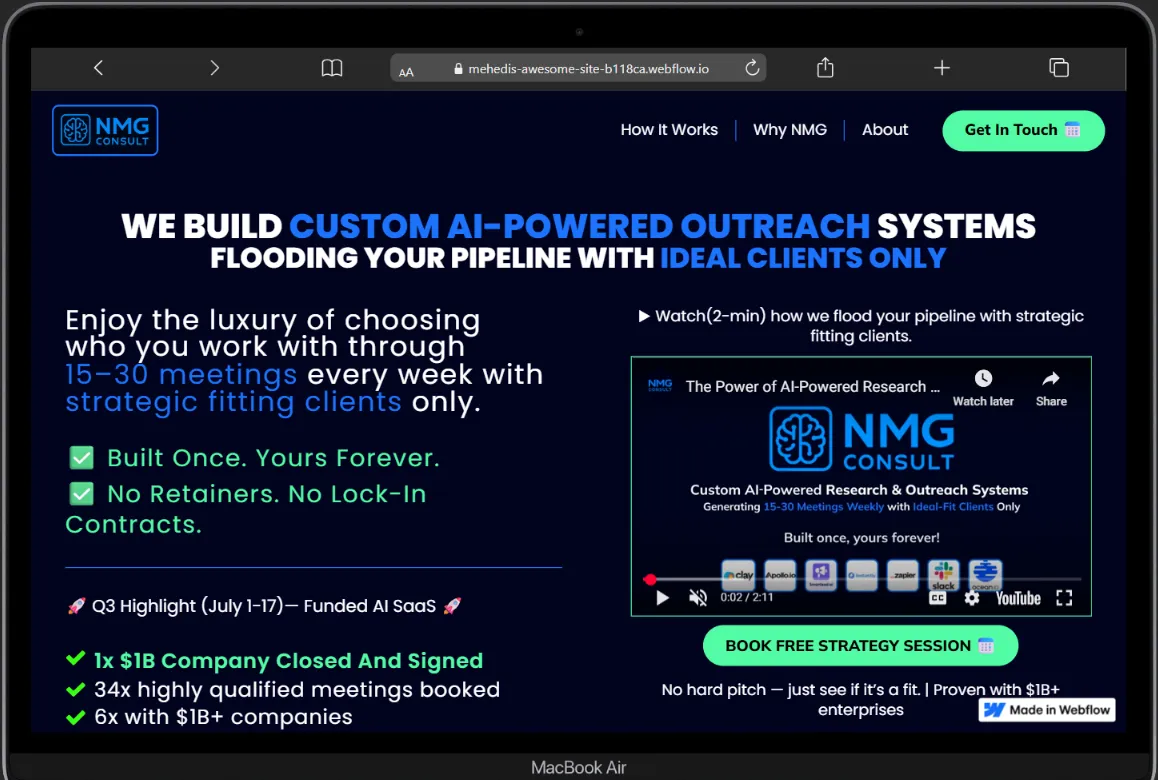Click BOOK FREE STRATEGY SESSION

860,645
